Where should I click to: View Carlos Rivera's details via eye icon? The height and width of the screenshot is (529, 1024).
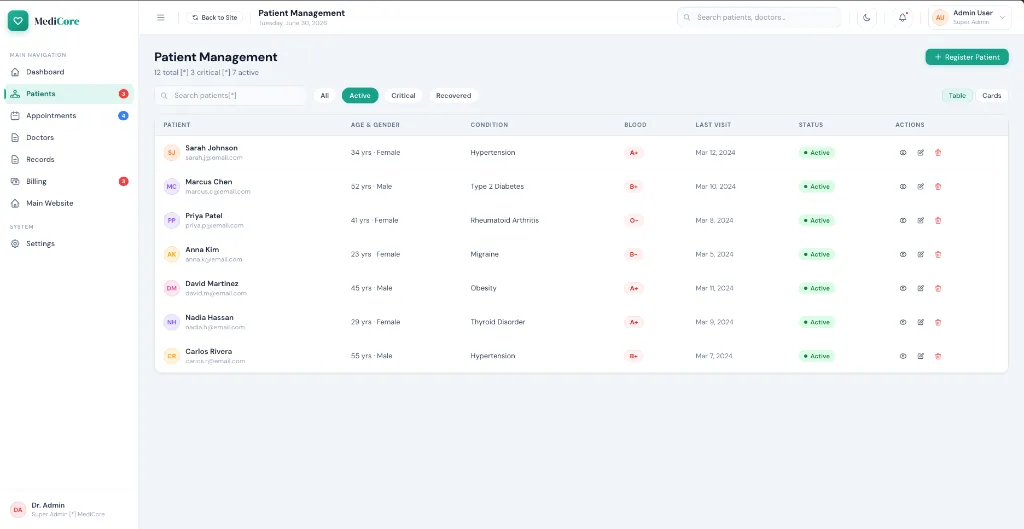pos(903,357)
